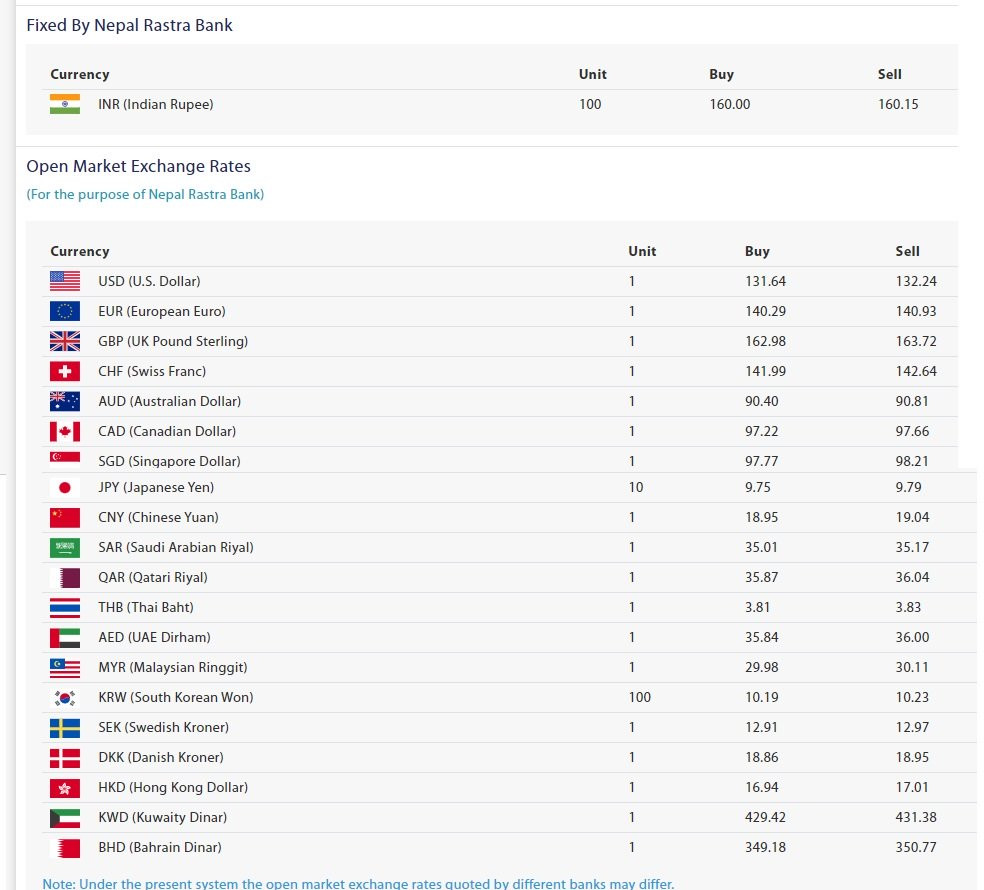984x890 pixels.
Task: Click the Kuwait flag icon
Action: click(65, 818)
